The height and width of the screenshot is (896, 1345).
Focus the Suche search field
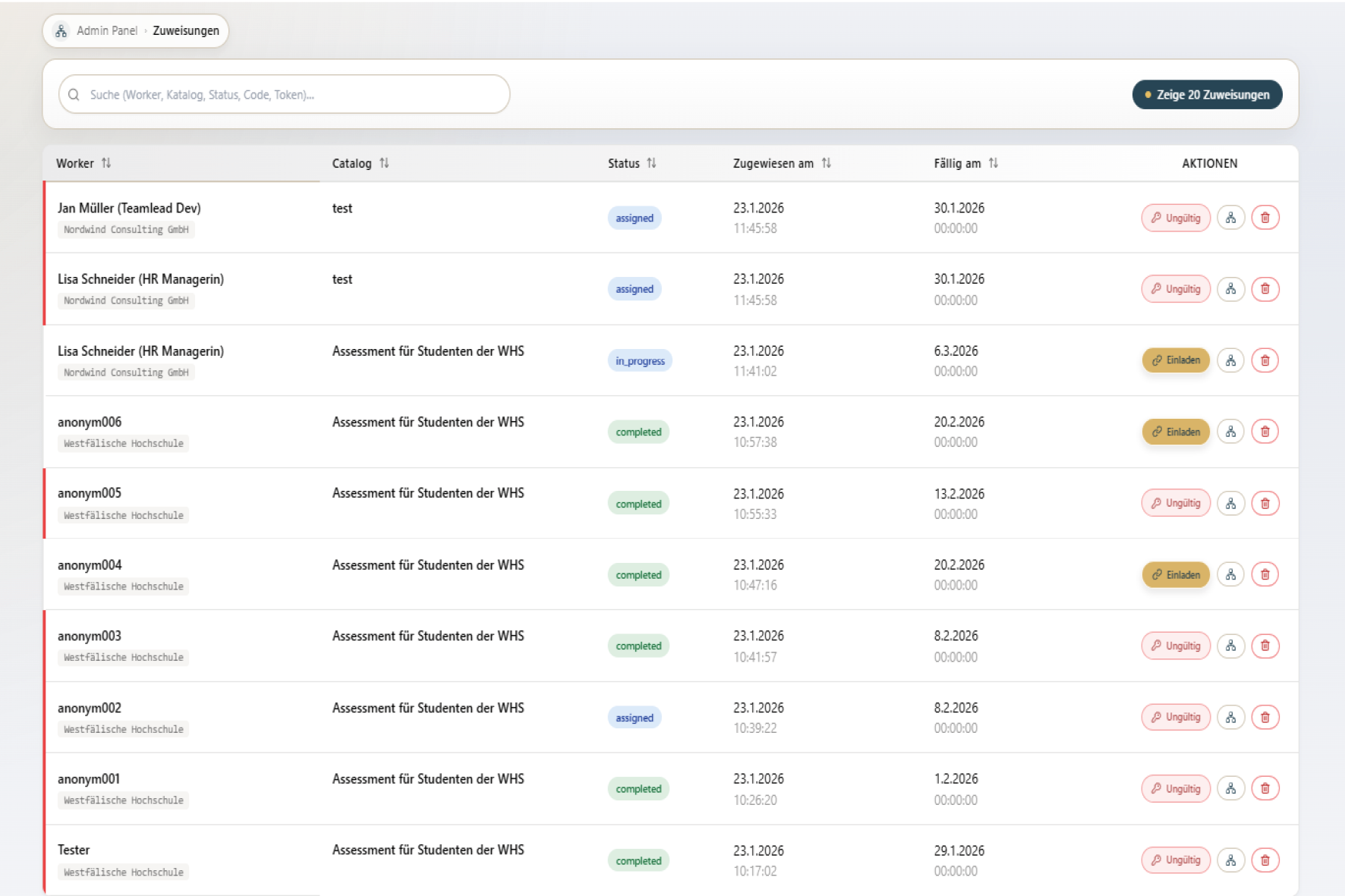coord(285,95)
